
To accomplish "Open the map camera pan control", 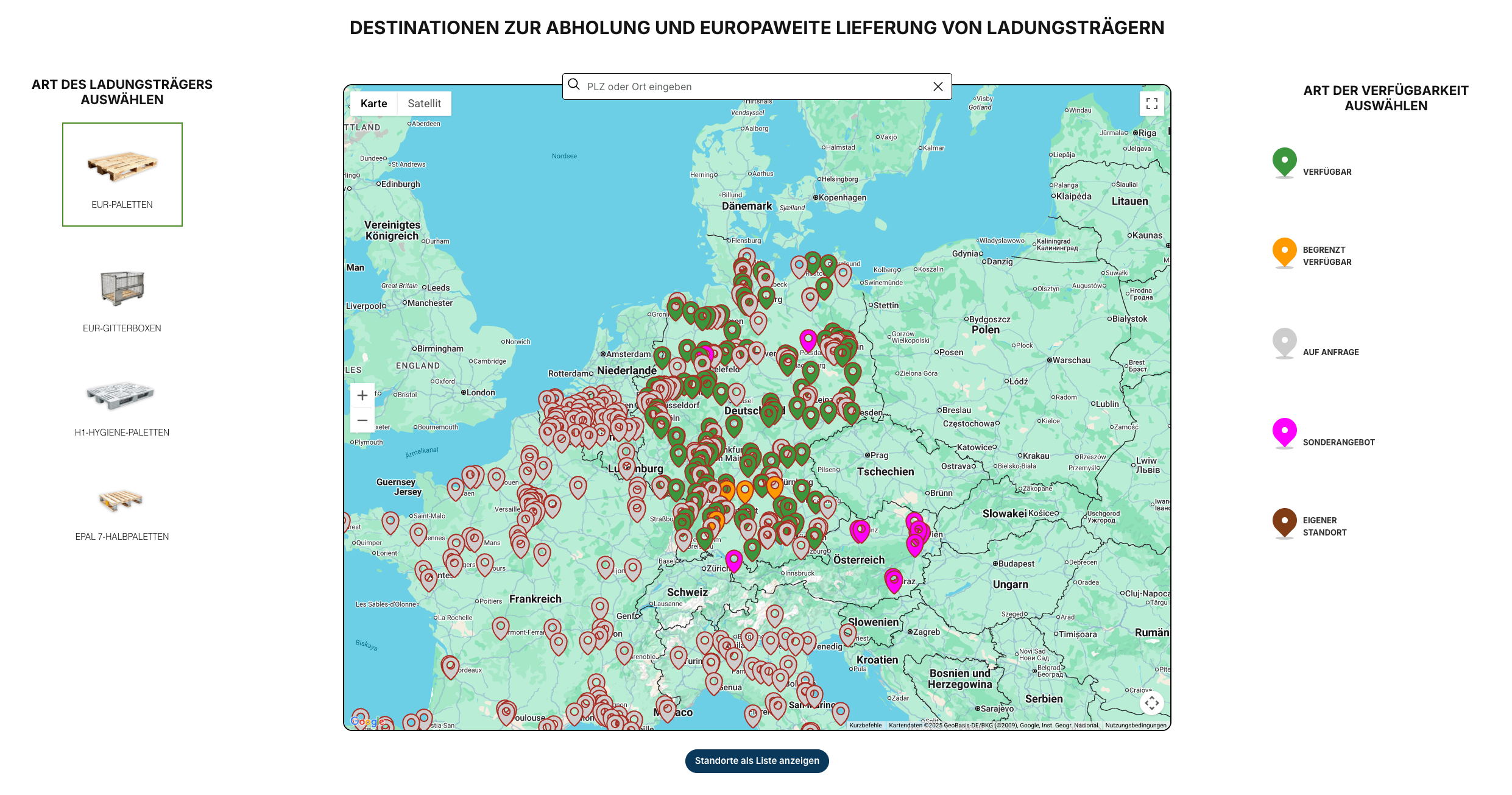I will point(1151,703).
